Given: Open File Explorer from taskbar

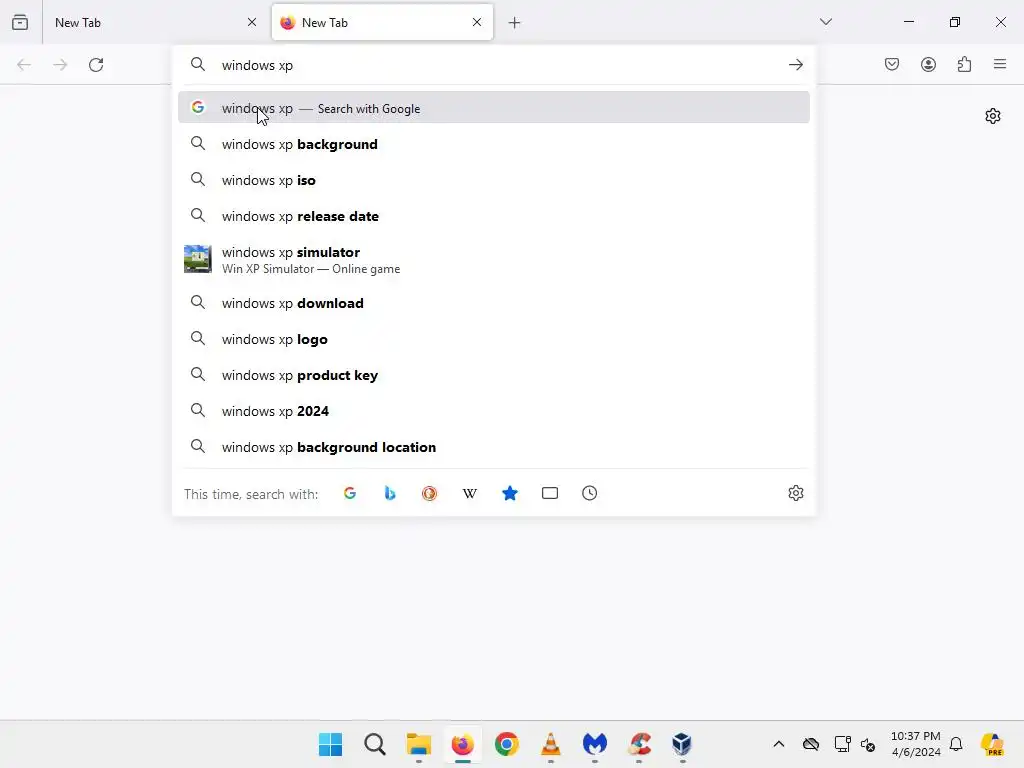Looking at the screenshot, I should (419, 744).
